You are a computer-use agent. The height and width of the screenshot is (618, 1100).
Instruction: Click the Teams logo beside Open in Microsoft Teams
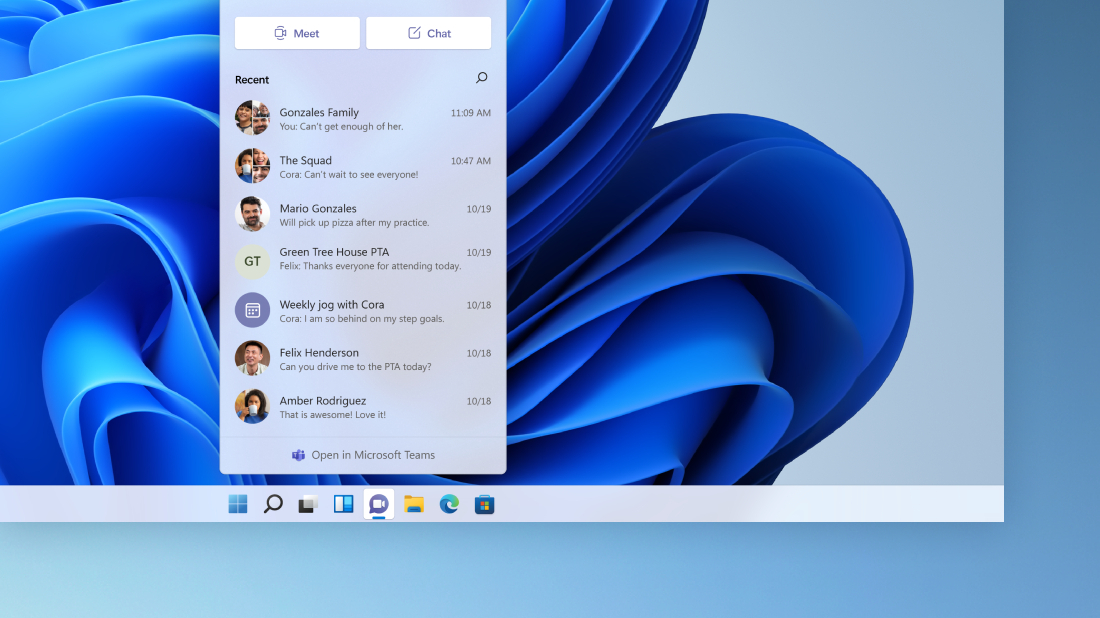coord(298,455)
